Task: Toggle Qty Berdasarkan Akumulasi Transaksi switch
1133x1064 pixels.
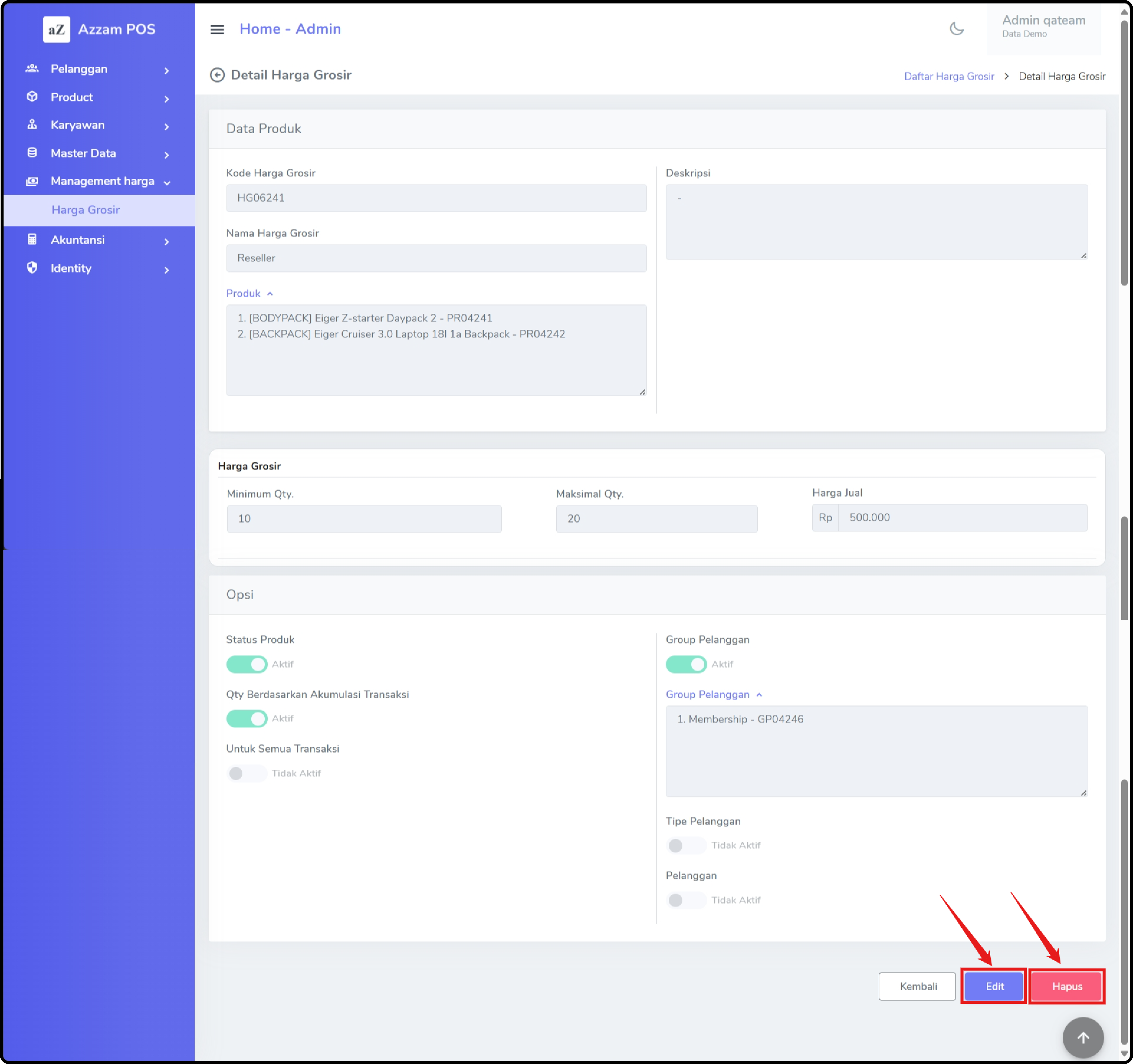Action: point(246,718)
